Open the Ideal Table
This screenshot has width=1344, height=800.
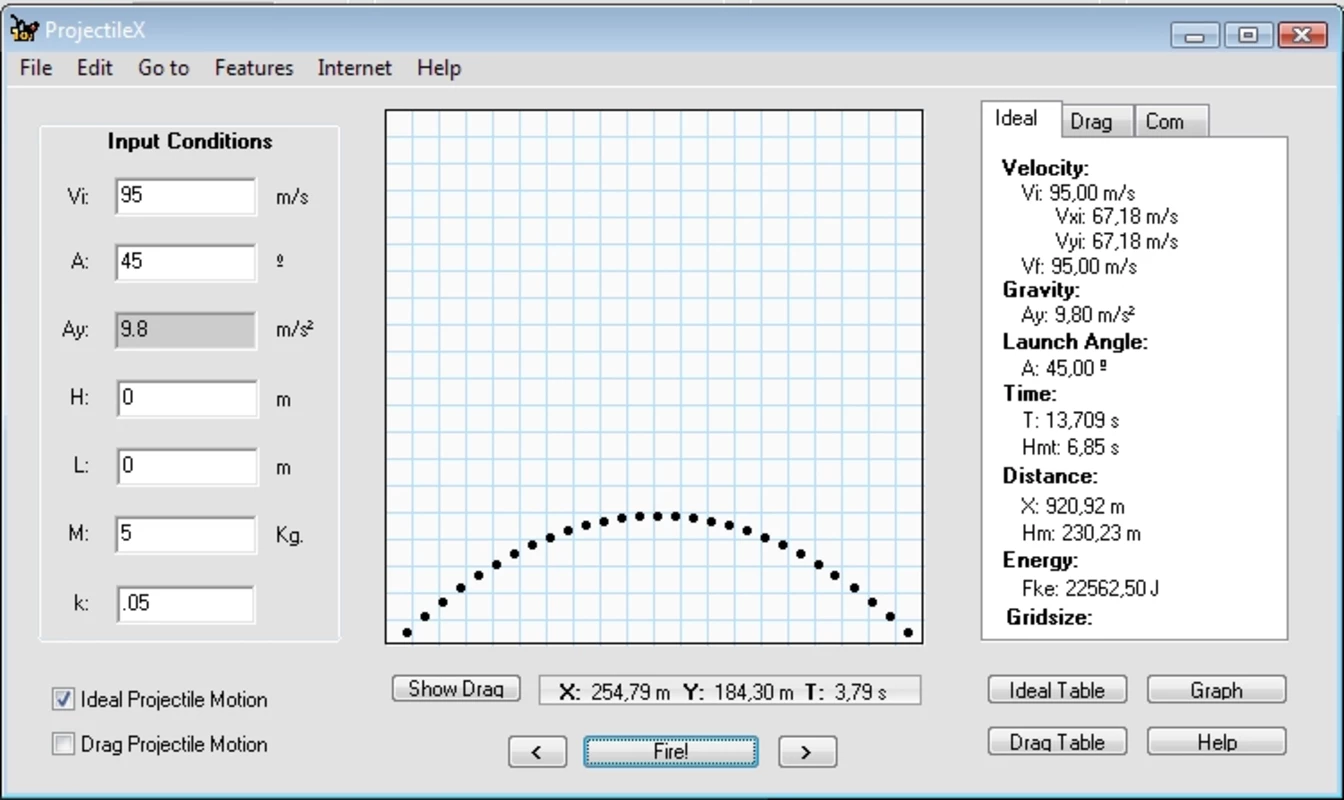point(1057,690)
